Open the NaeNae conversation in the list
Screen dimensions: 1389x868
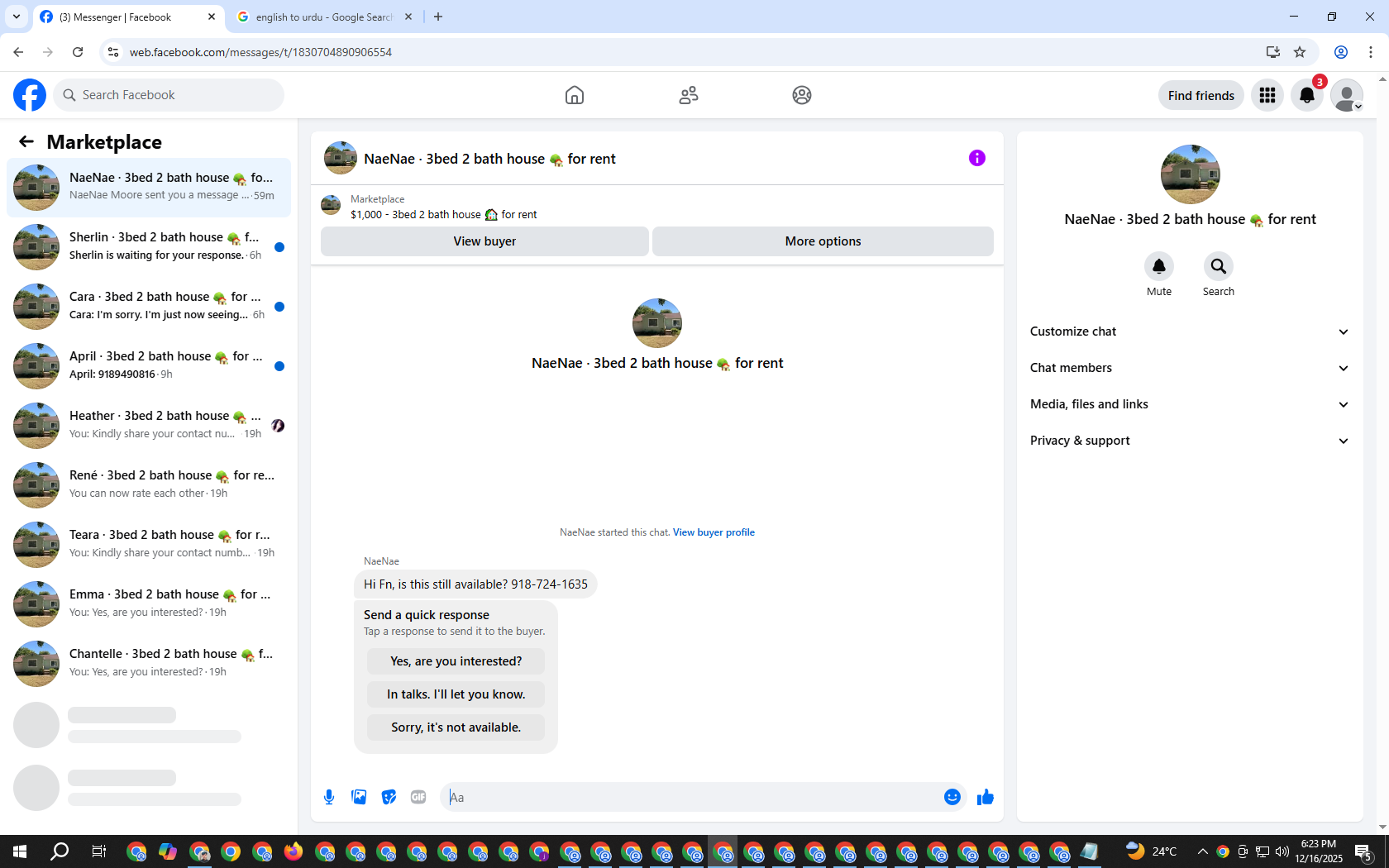click(149, 188)
